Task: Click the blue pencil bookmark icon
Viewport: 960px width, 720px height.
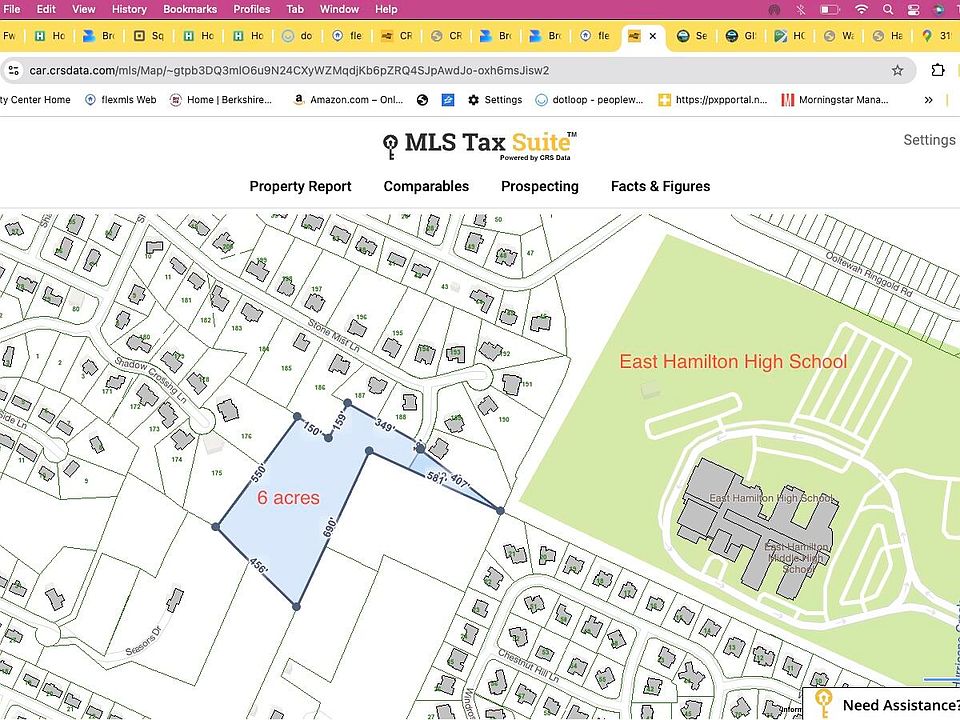Action: tap(448, 100)
